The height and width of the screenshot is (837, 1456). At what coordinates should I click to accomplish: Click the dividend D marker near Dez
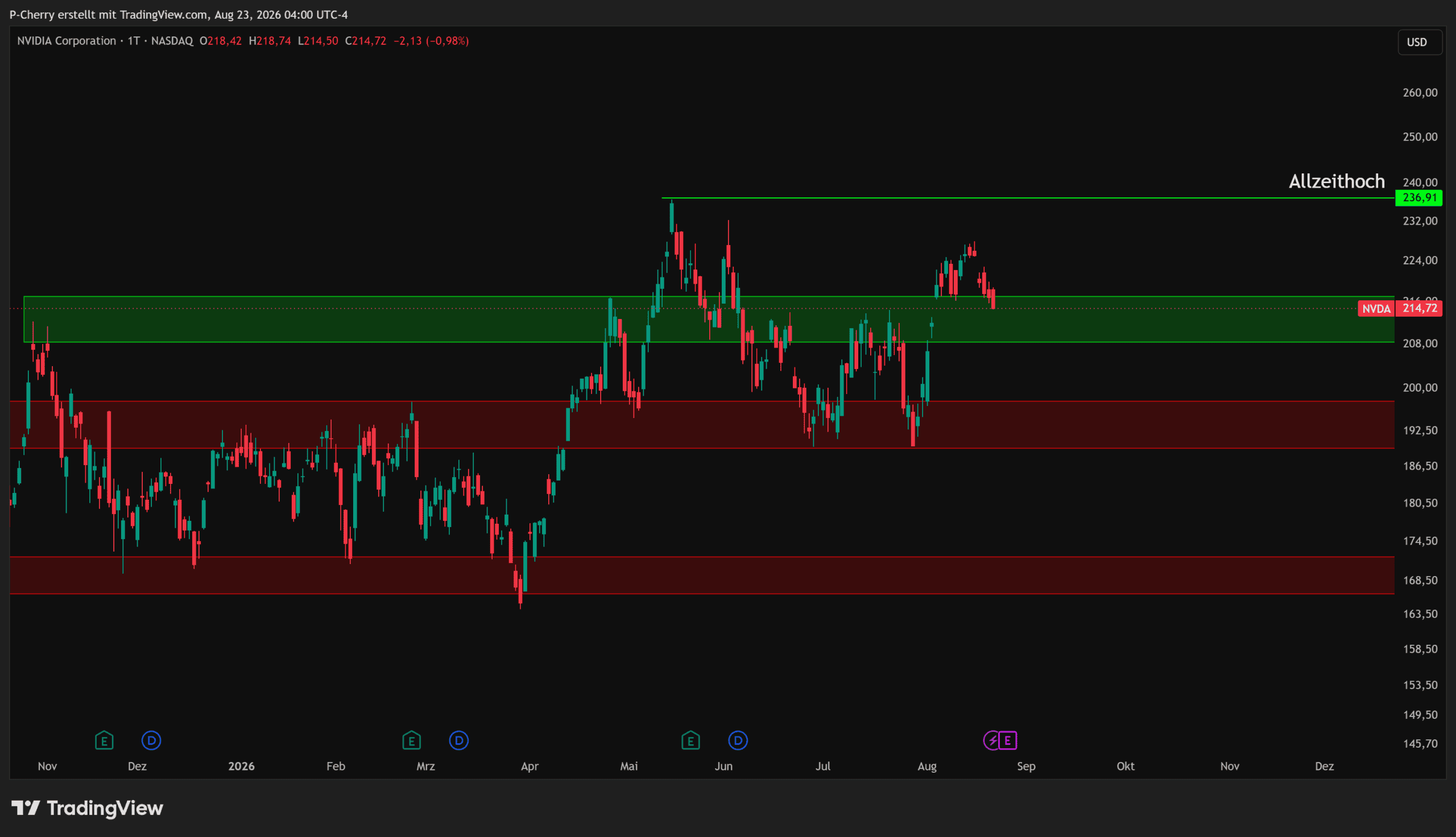(x=151, y=740)
